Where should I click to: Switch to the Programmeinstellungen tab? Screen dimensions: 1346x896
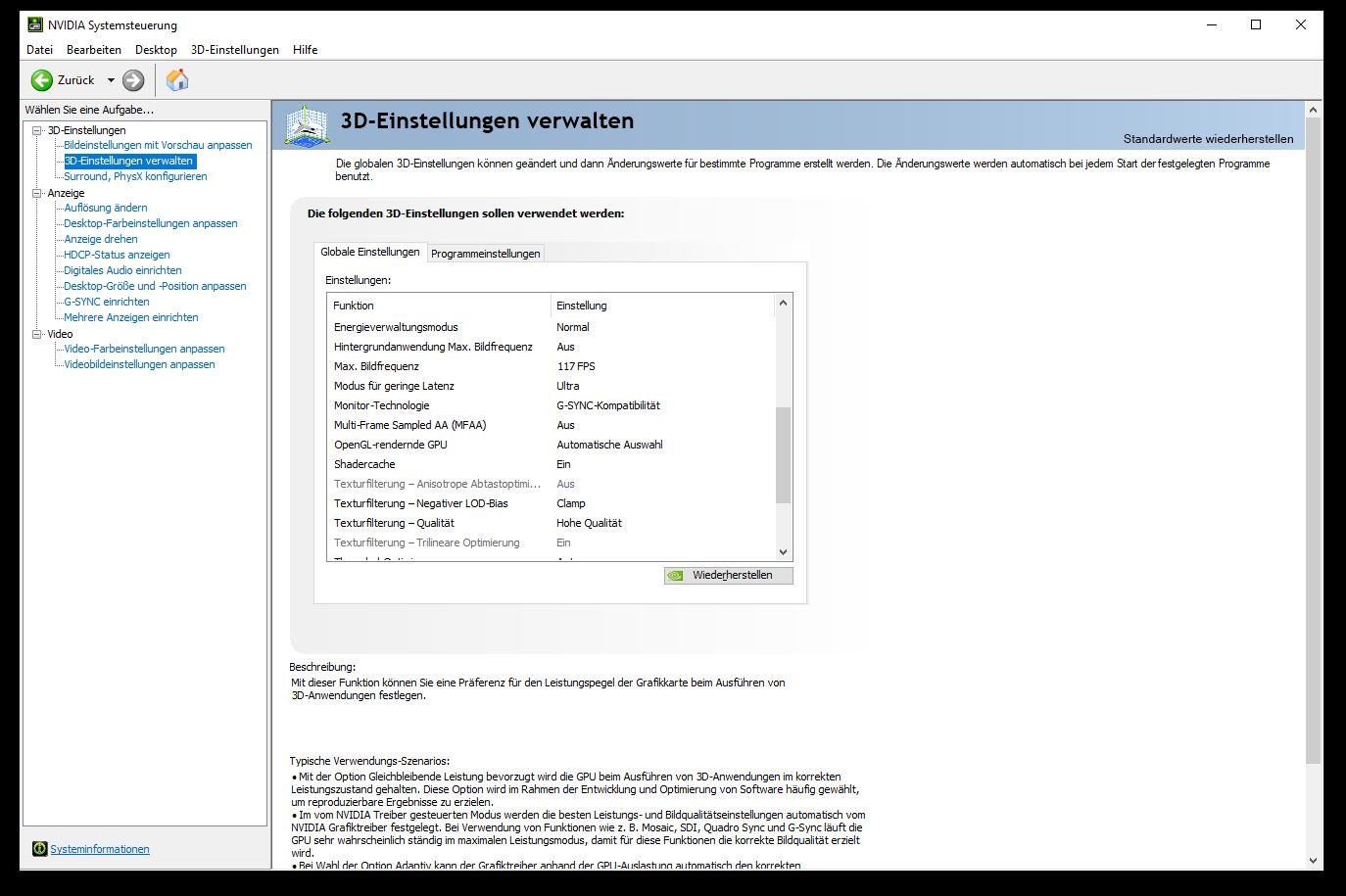(x=486, y=254)
